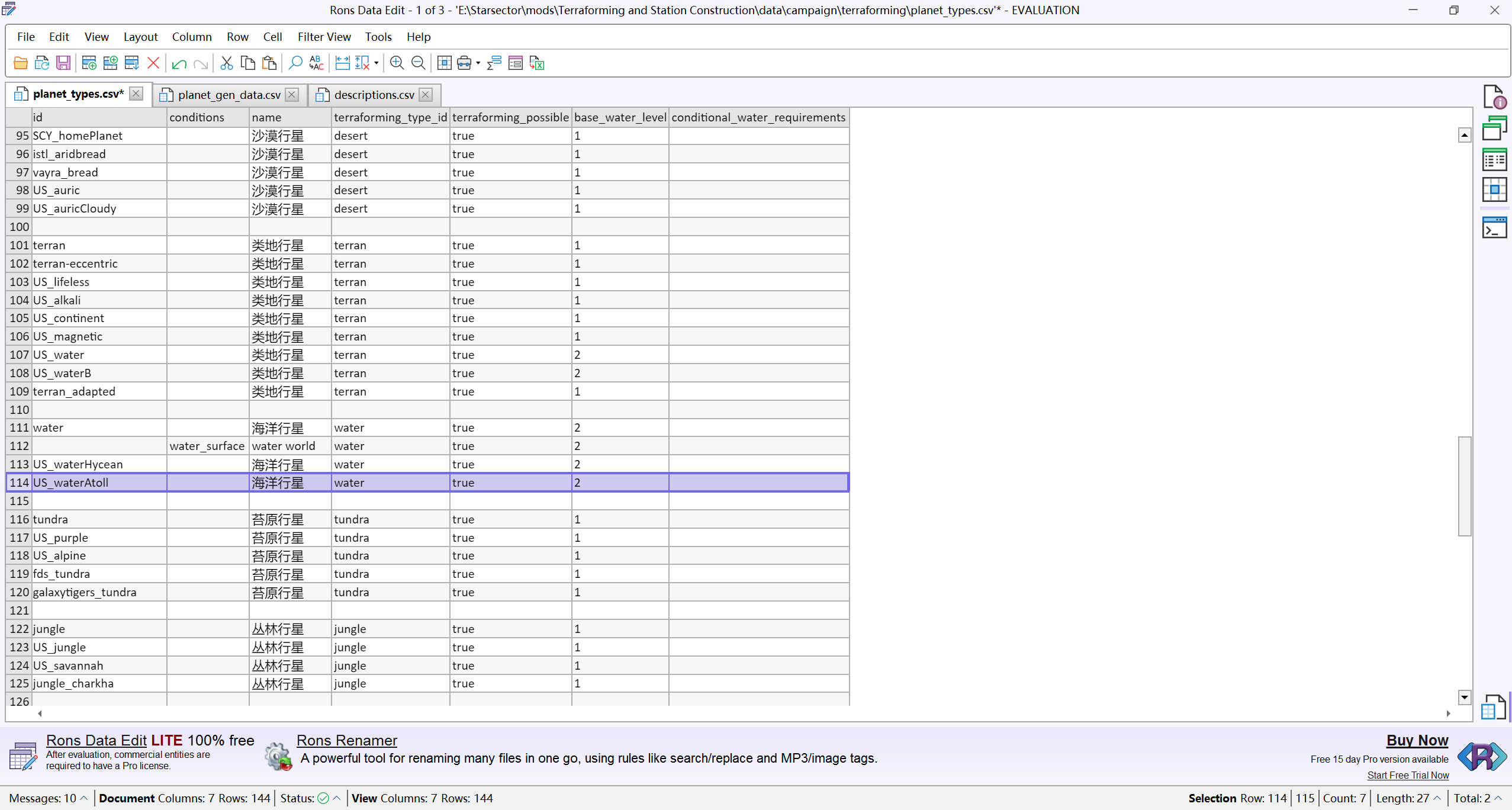Open the toolbox dropdown arrow
1512x810 pixels.
tap(478, 63)
